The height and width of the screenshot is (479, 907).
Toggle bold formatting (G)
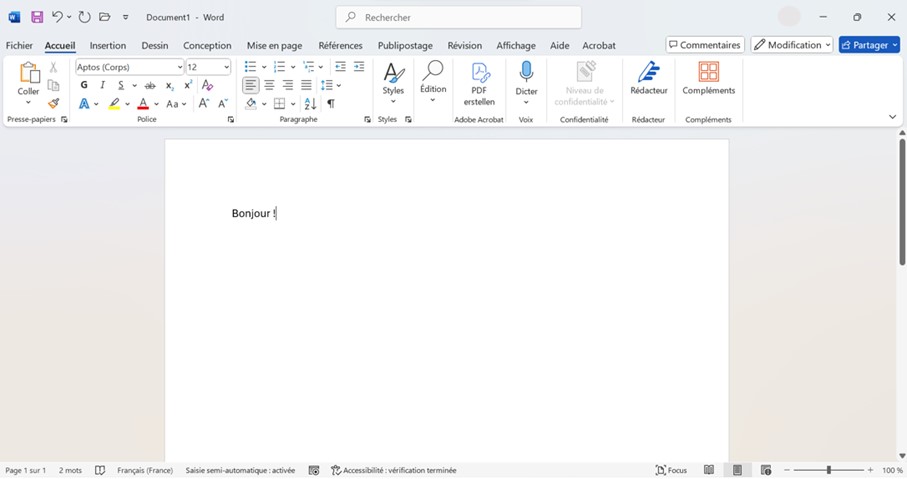tap(84, 85)
